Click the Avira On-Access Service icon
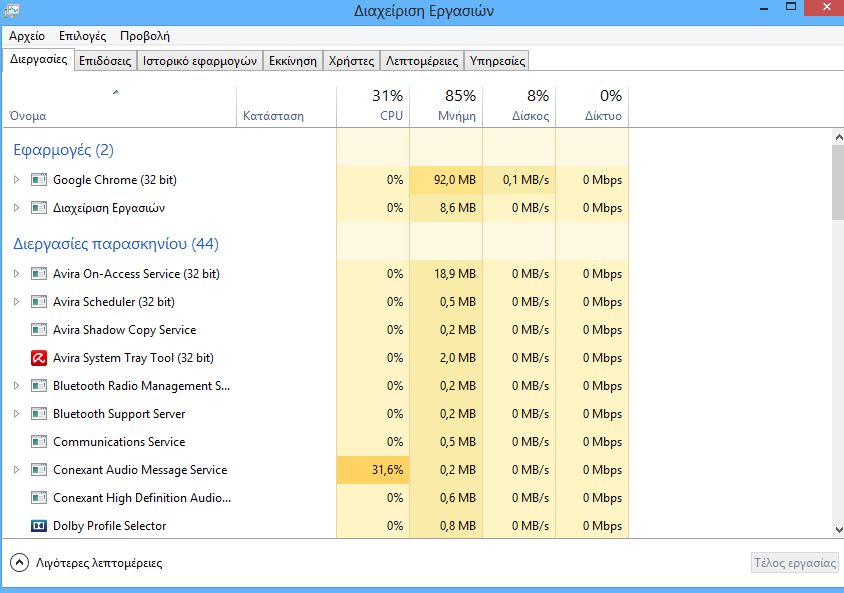The image size is (844, 593). (39, 274)
